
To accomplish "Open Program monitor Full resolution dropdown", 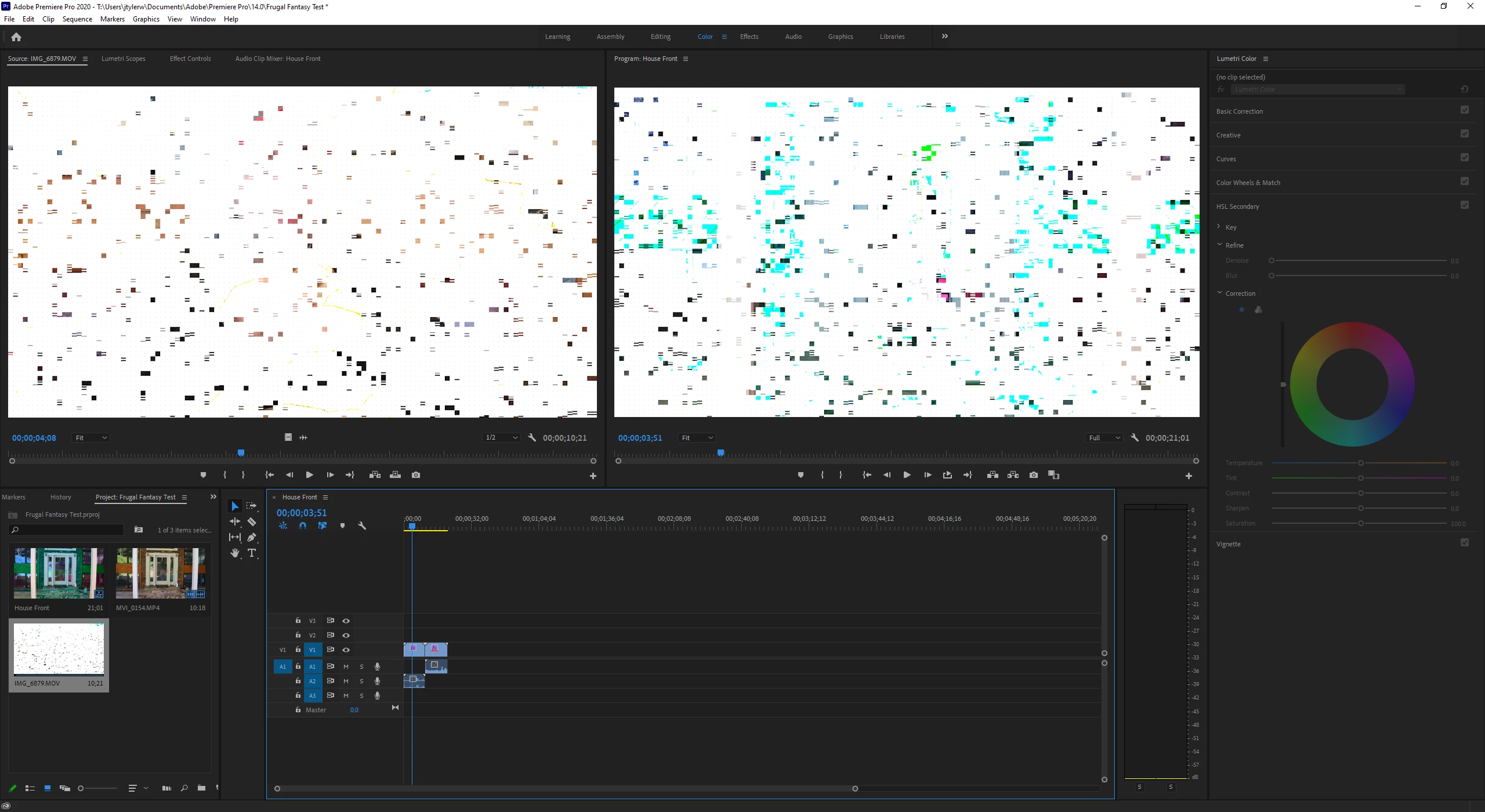I will point(1104,438).
